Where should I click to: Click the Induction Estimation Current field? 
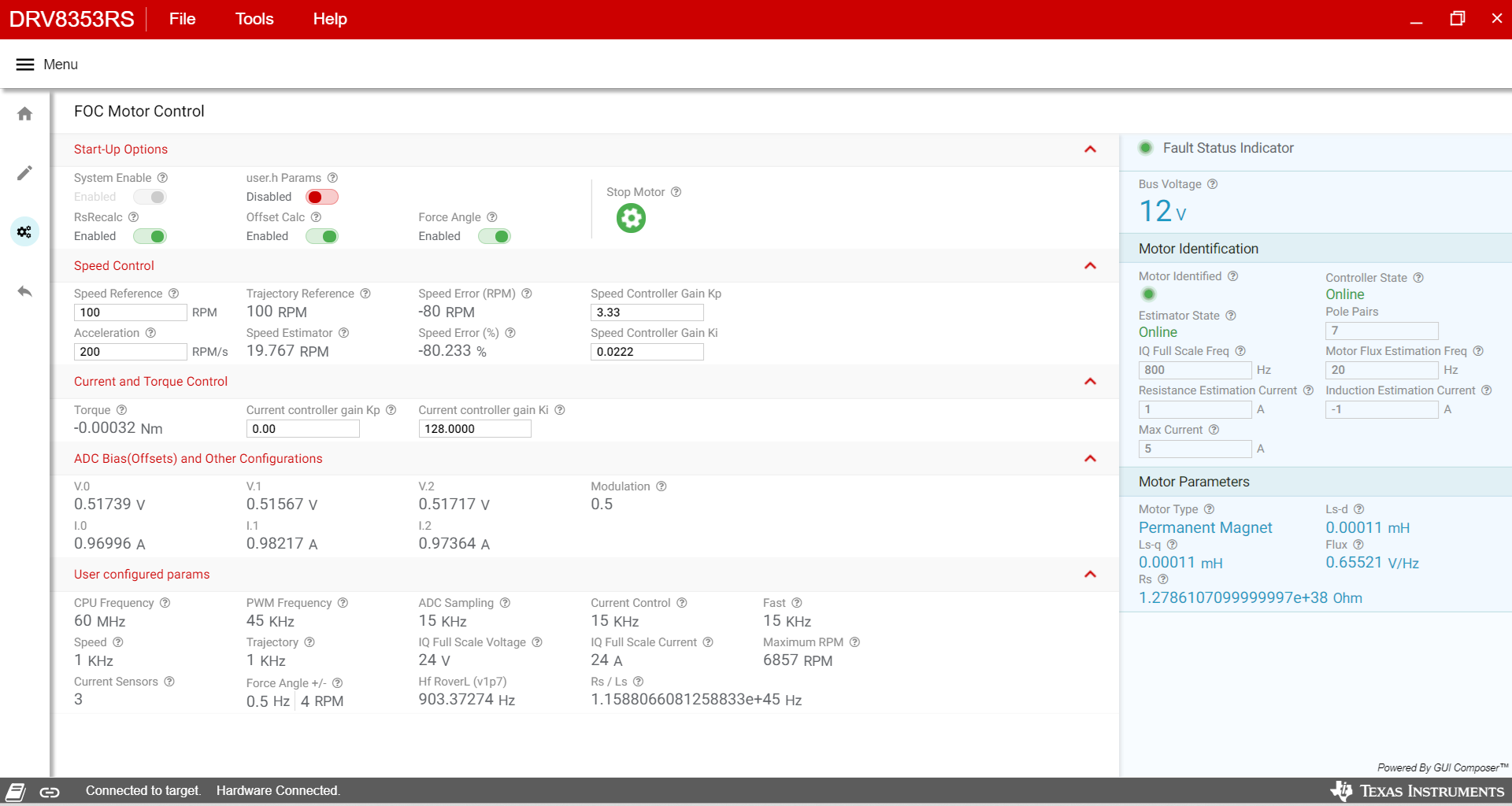coord(1382,409)
